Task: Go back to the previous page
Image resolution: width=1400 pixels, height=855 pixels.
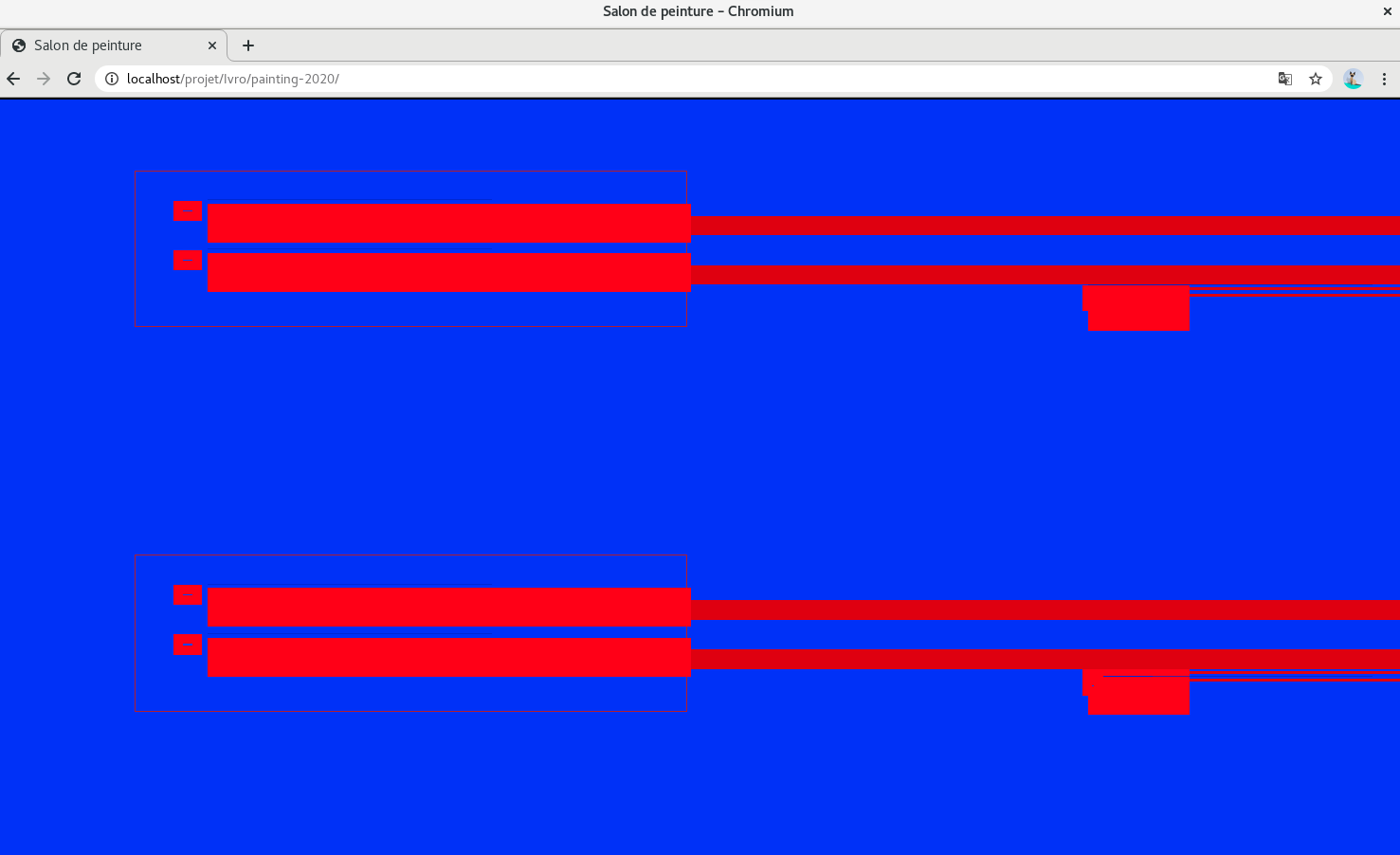Action: pyautogui.click(x=13, y=79)
